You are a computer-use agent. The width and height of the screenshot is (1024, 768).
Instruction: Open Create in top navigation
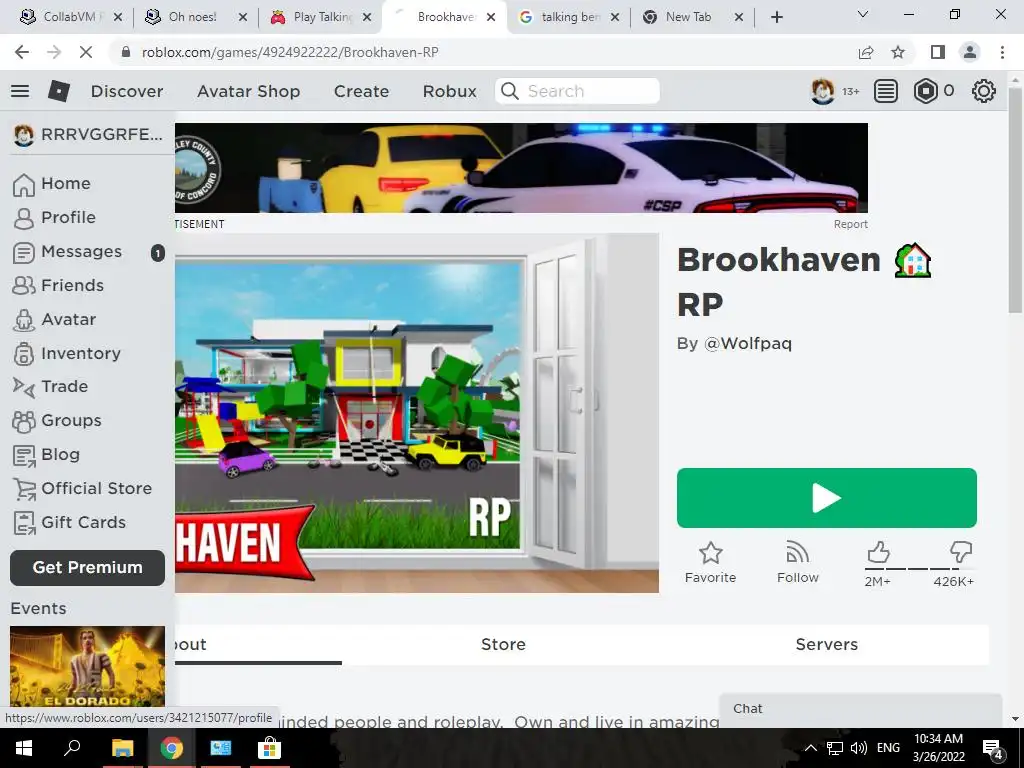coord(361,91)
